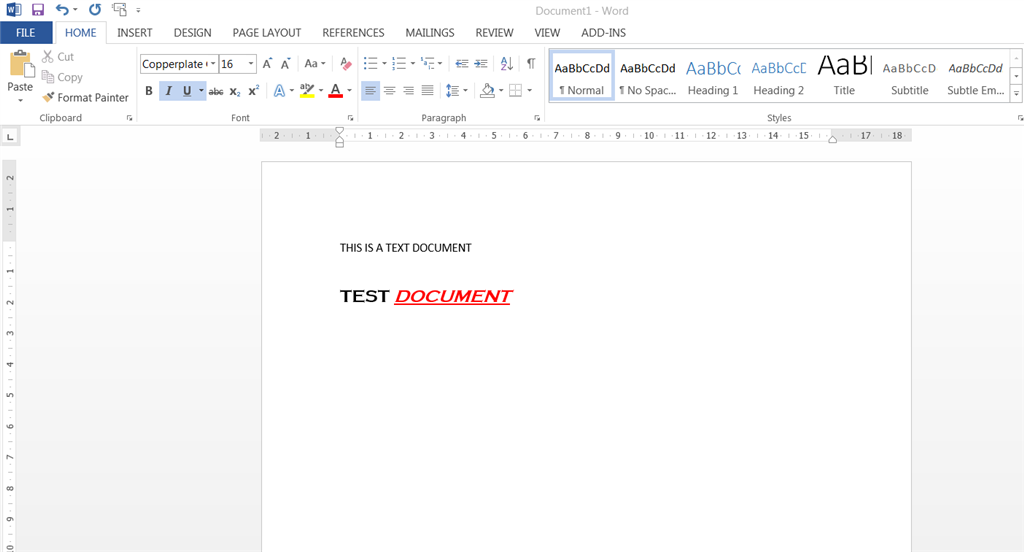Apply subscript formatting
The image size is (1024, 552).
pos(235,91)
